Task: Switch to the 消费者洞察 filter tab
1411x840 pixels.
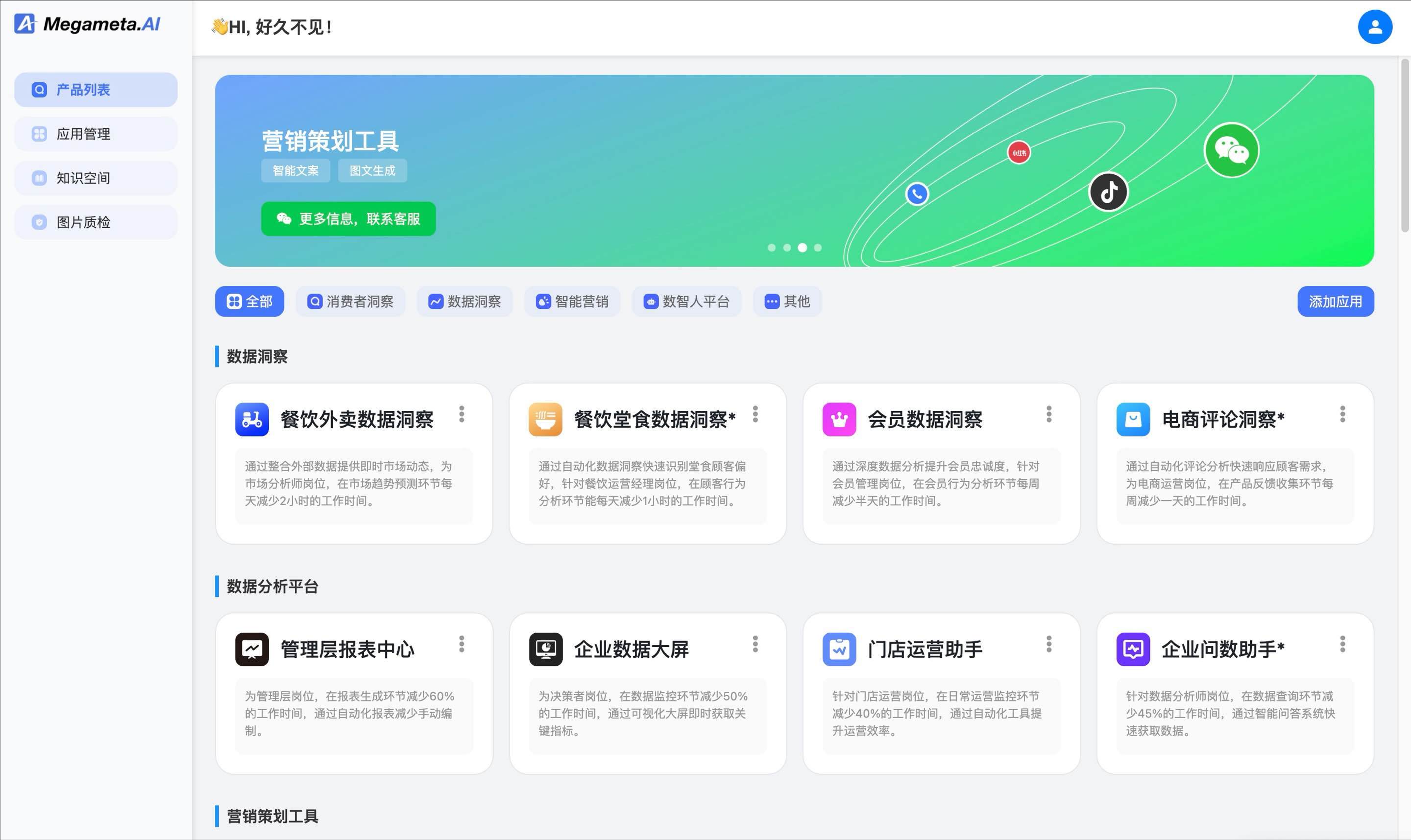Action: click(x=350, y=301)
